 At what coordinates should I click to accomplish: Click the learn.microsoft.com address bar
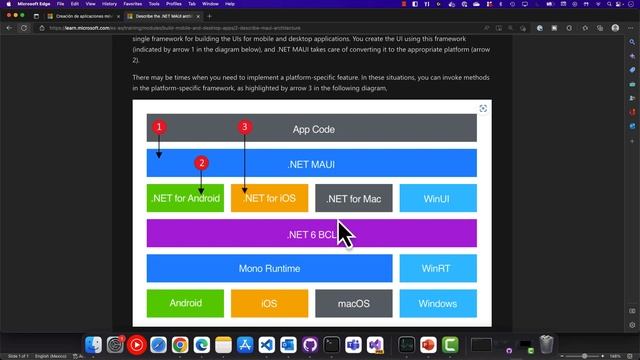pyautogui.click(x=261, y=28)
